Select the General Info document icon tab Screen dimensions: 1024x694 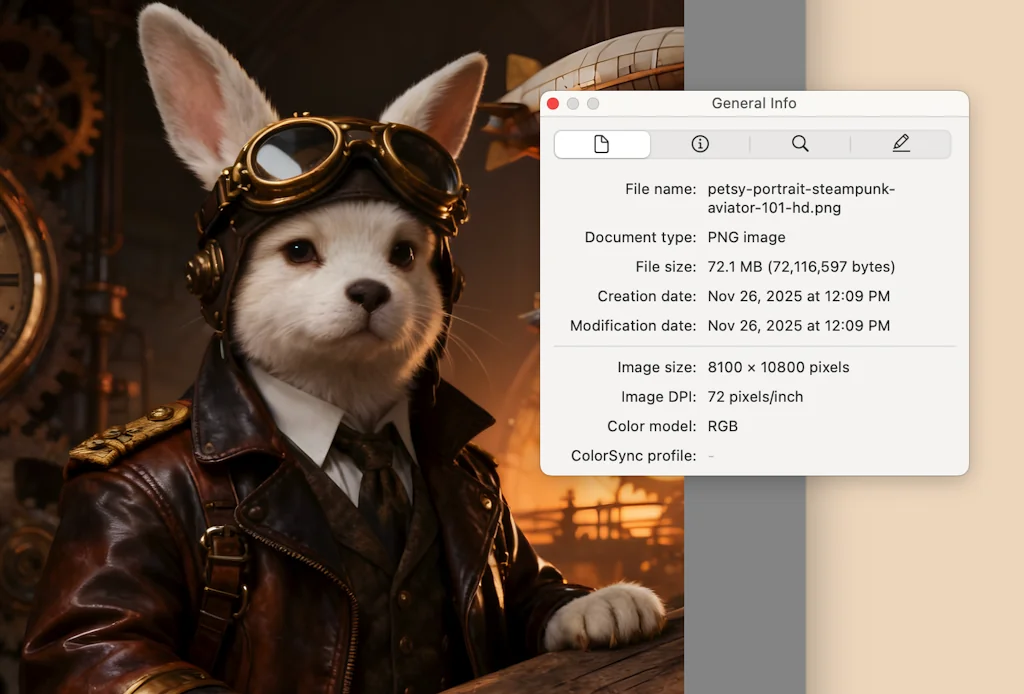click(602, 144)
